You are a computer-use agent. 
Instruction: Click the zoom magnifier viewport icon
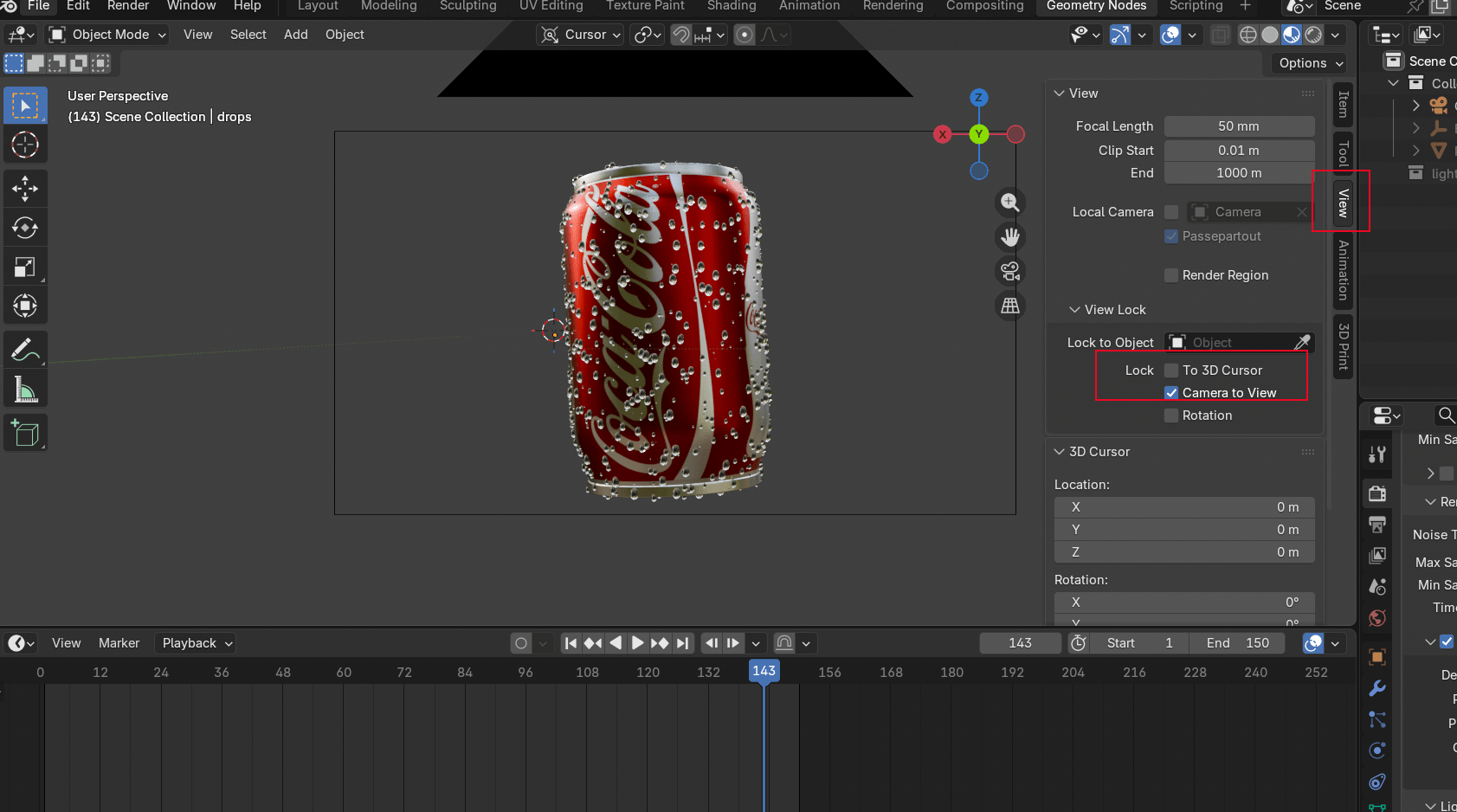(x=1009, y=203)
